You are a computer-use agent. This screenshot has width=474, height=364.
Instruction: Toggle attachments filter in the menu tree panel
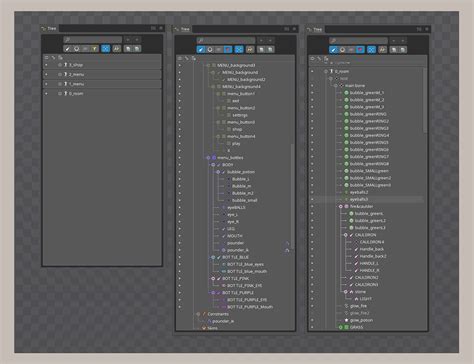[x=219, y=50]
